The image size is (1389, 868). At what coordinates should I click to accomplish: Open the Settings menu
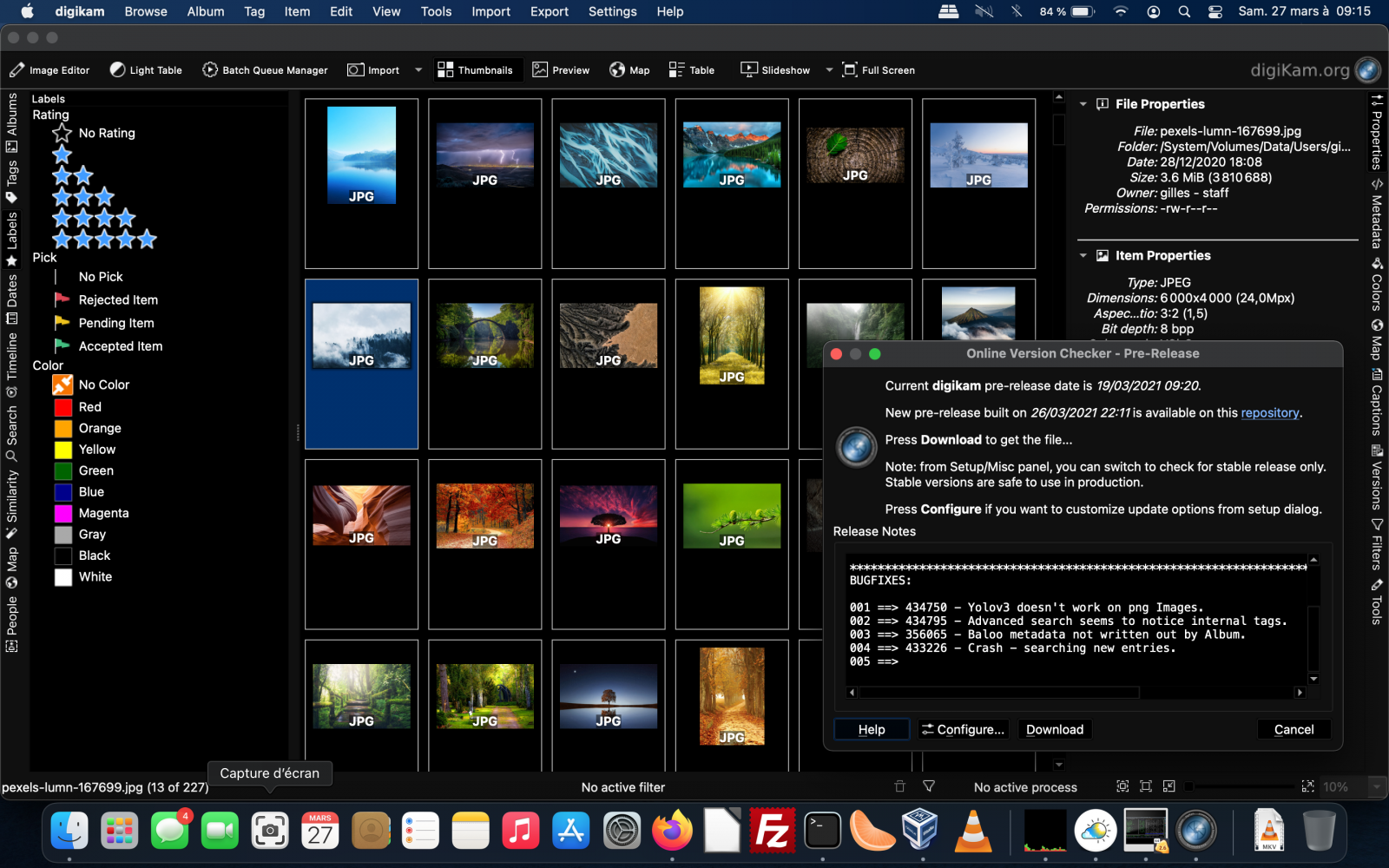tap(612, 11)
